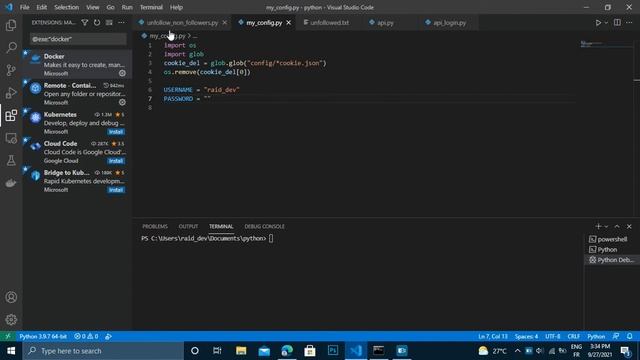Split the editor right
The height and width of the screenshot is (360, 640).
[617, 22]
